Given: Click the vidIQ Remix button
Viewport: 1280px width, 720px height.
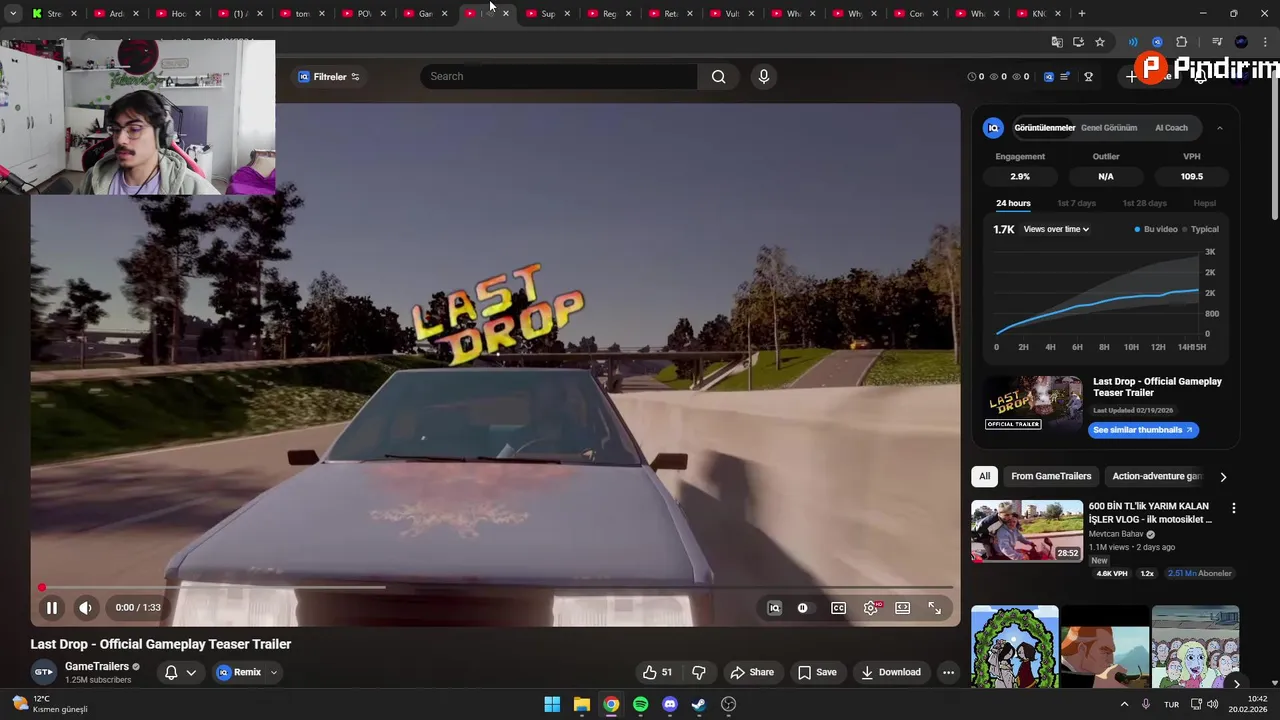Looking at the screenshot, I should [x=240, y=672].
